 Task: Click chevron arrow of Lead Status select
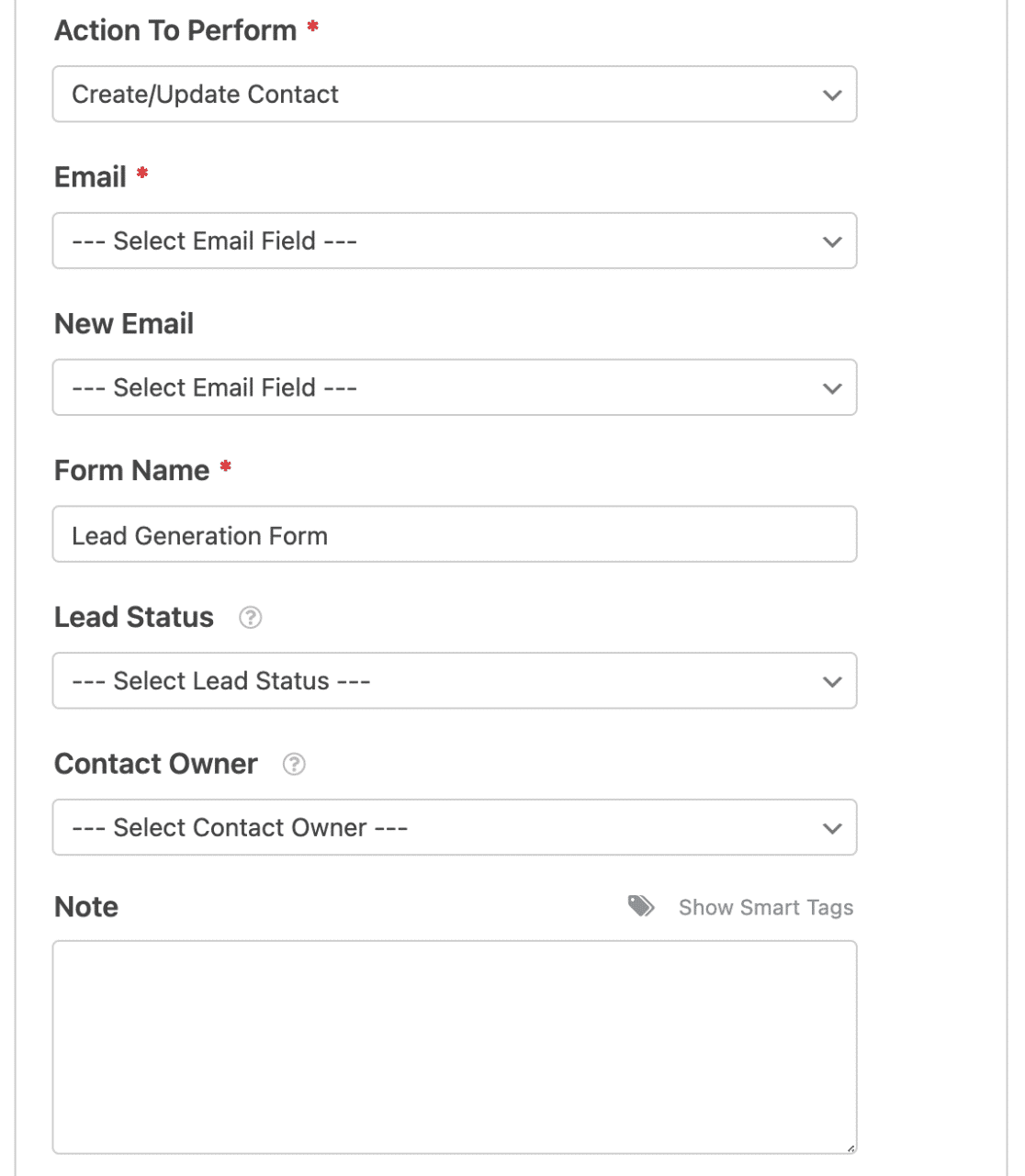(x=832, y=682)
